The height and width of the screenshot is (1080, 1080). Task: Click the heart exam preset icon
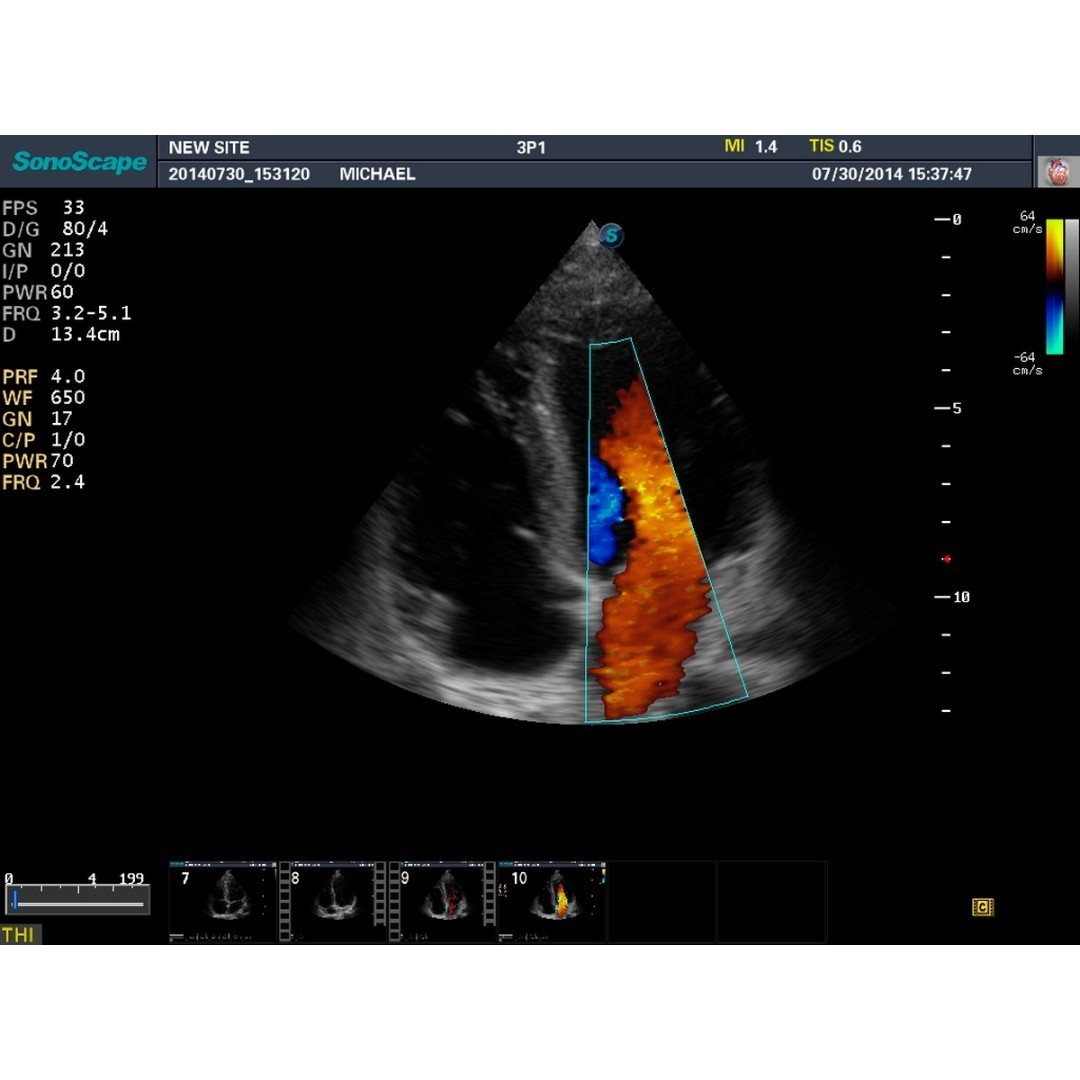[x=1058, y=172]
